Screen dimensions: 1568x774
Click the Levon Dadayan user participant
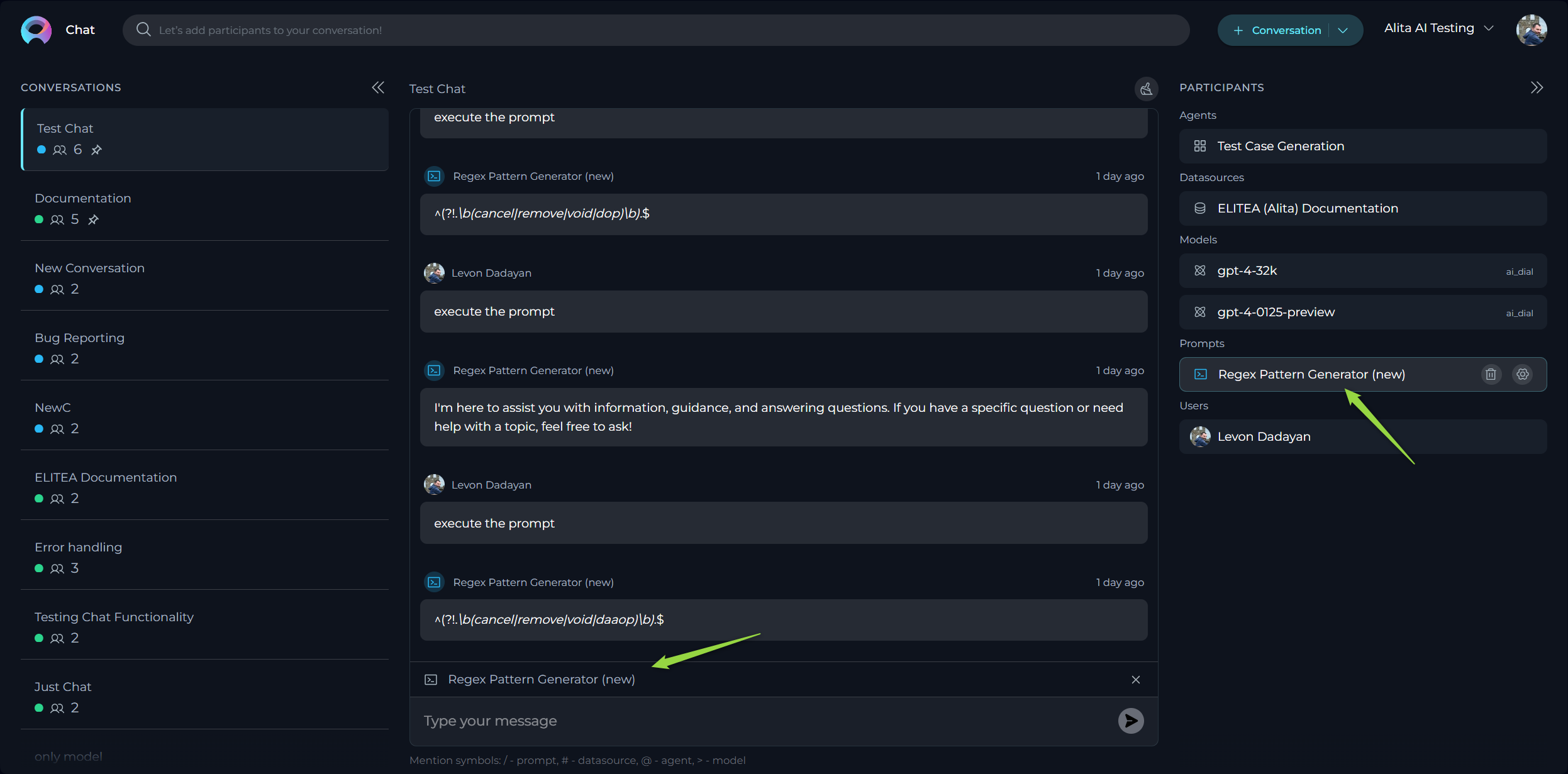point(1263,435)
